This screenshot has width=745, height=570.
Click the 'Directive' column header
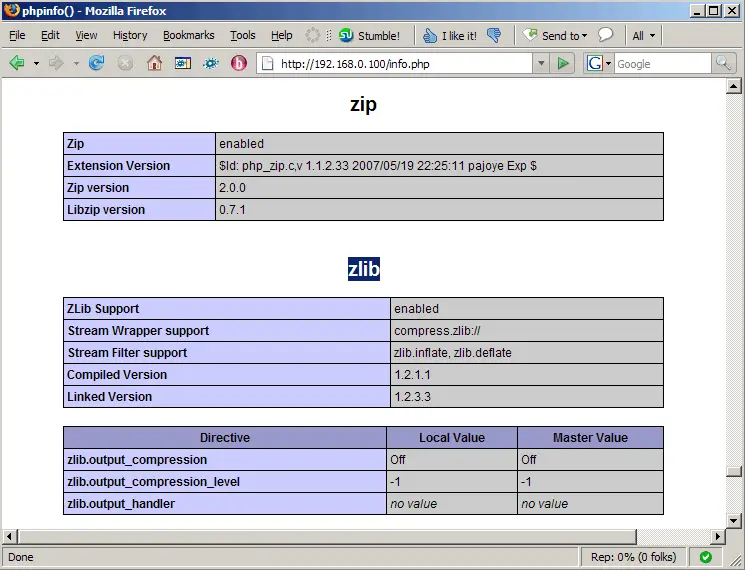(x=225, y=437)
